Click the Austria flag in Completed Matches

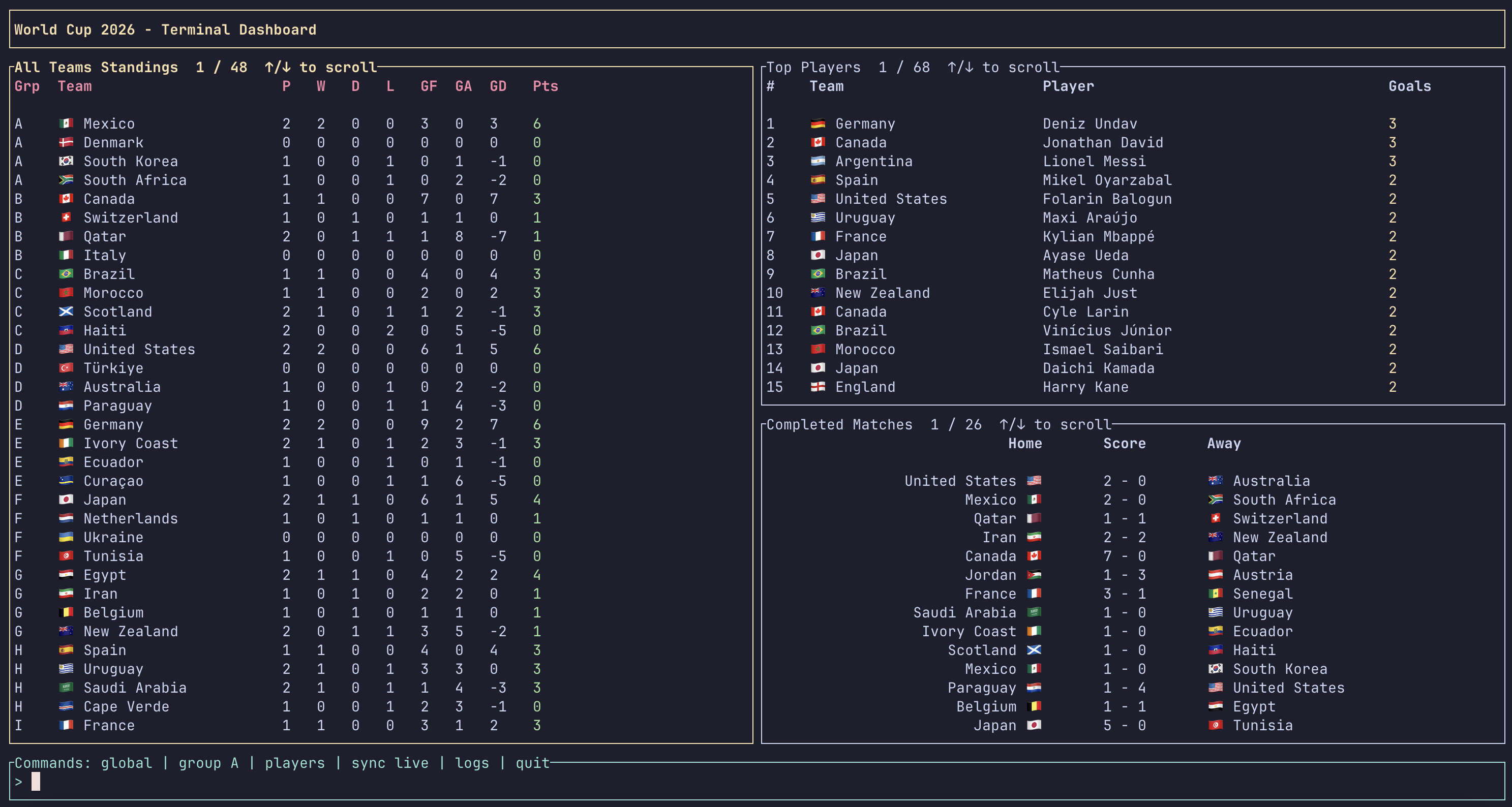pyautogui.click(x=1216, y=575)
